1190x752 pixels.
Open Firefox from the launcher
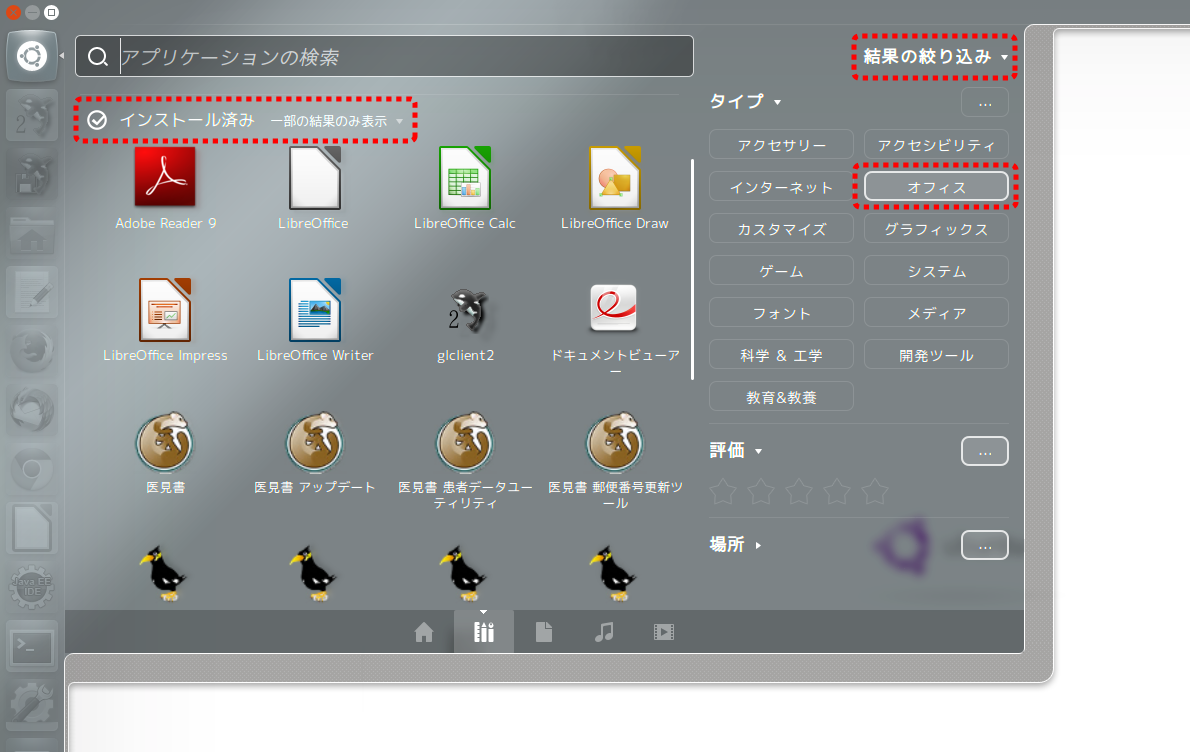(32, 351)
